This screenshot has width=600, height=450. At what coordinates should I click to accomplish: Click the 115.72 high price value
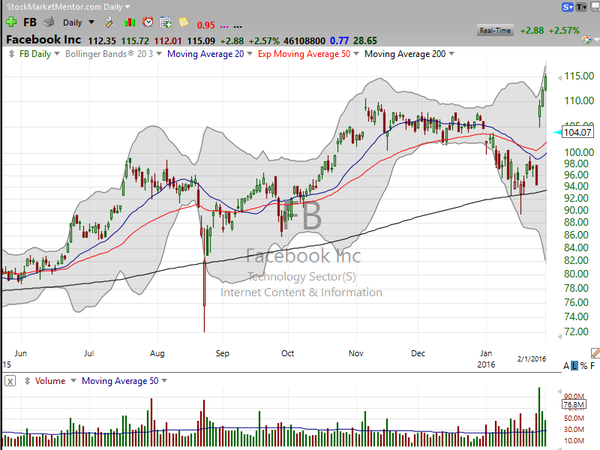(135, 41)
